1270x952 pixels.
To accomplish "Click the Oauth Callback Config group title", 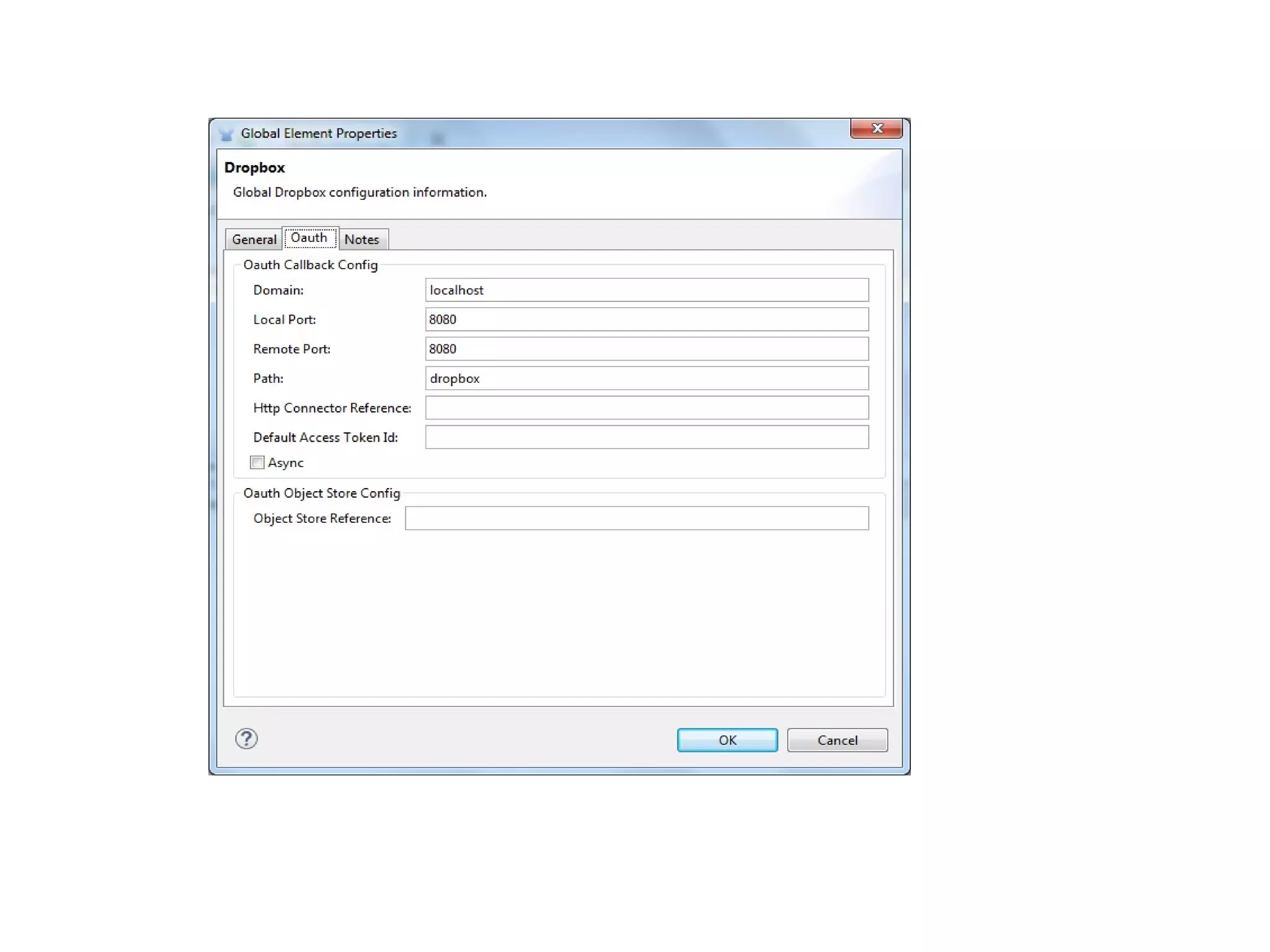I will click(310, 265).
